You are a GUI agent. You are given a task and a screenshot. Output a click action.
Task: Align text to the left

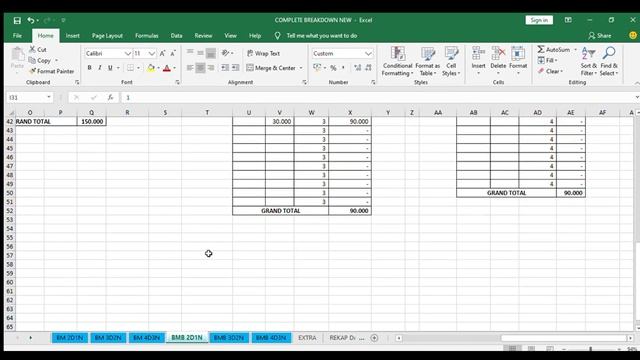coord(190,68)
